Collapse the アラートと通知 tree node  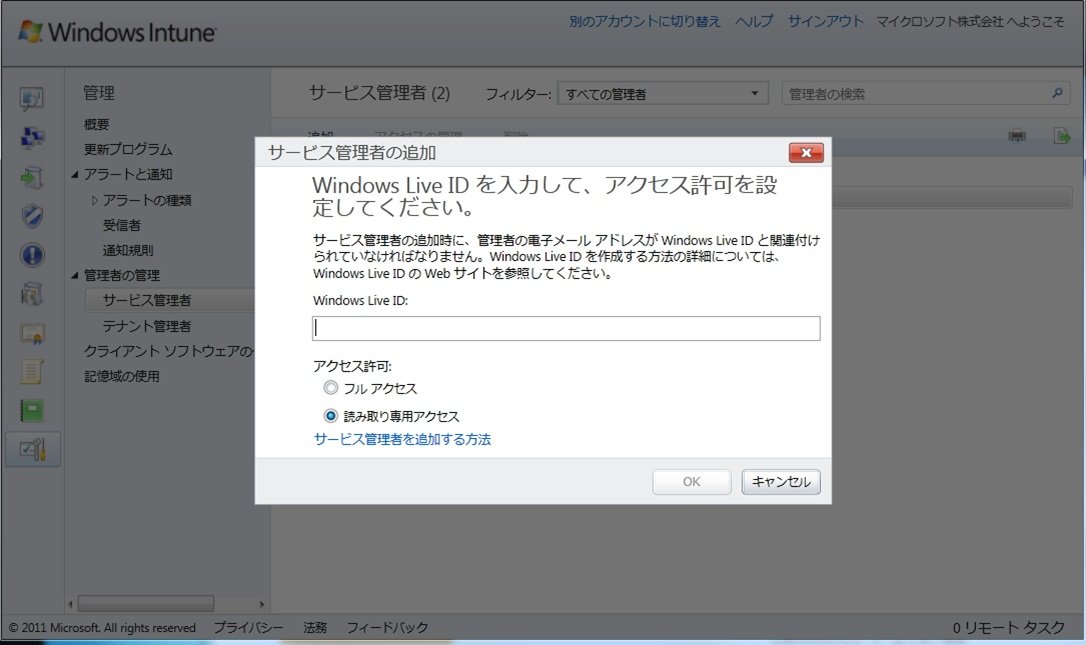click(75, 175)
